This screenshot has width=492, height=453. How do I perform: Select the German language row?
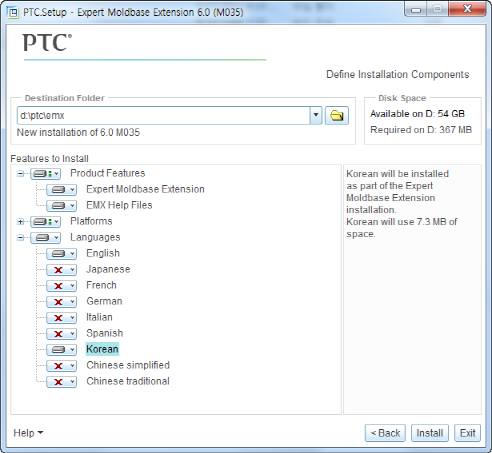[x=104, y=301]
